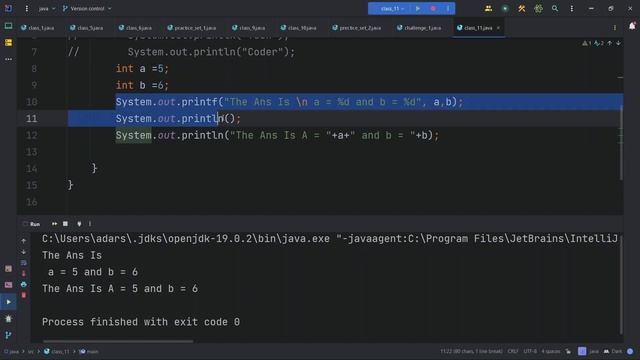Click java root in the breadcrumb bar
The height and width of the screenshot is (360, 640).
11,351
